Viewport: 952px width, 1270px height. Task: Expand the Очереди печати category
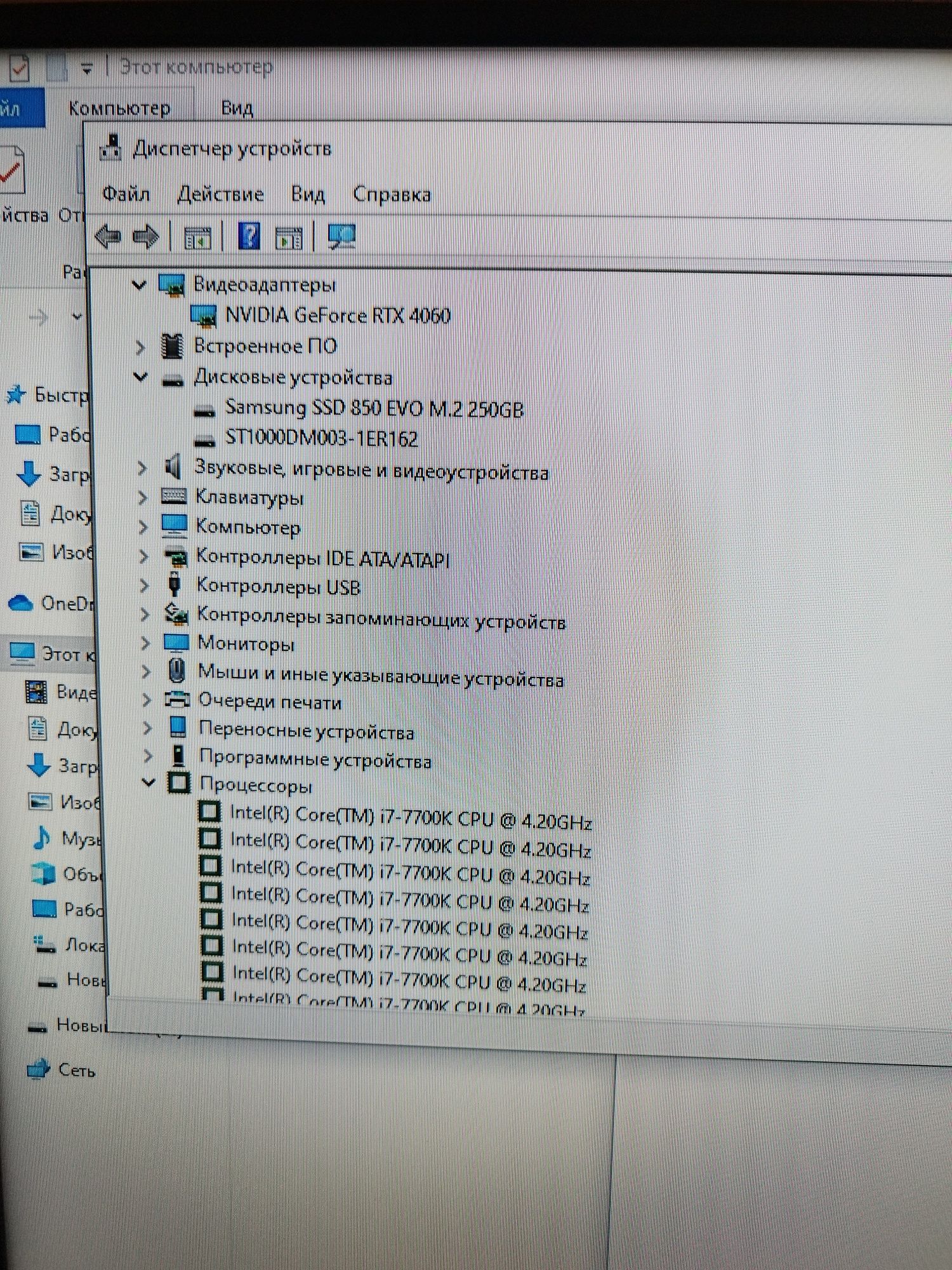tap(147, 700)
